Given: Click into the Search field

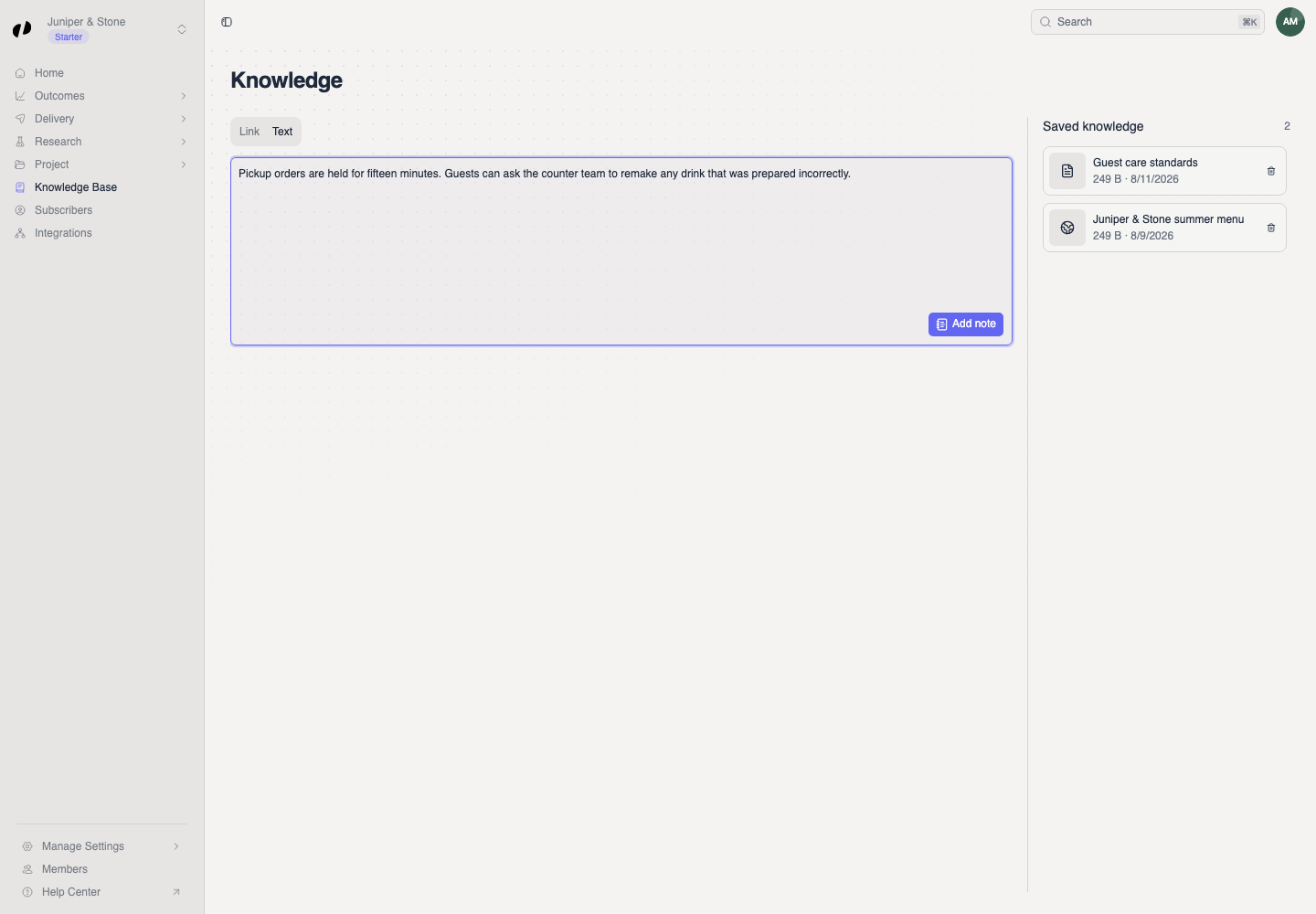Looking at the screenshot, I should pyautogui.click(x=1148, y=22).
